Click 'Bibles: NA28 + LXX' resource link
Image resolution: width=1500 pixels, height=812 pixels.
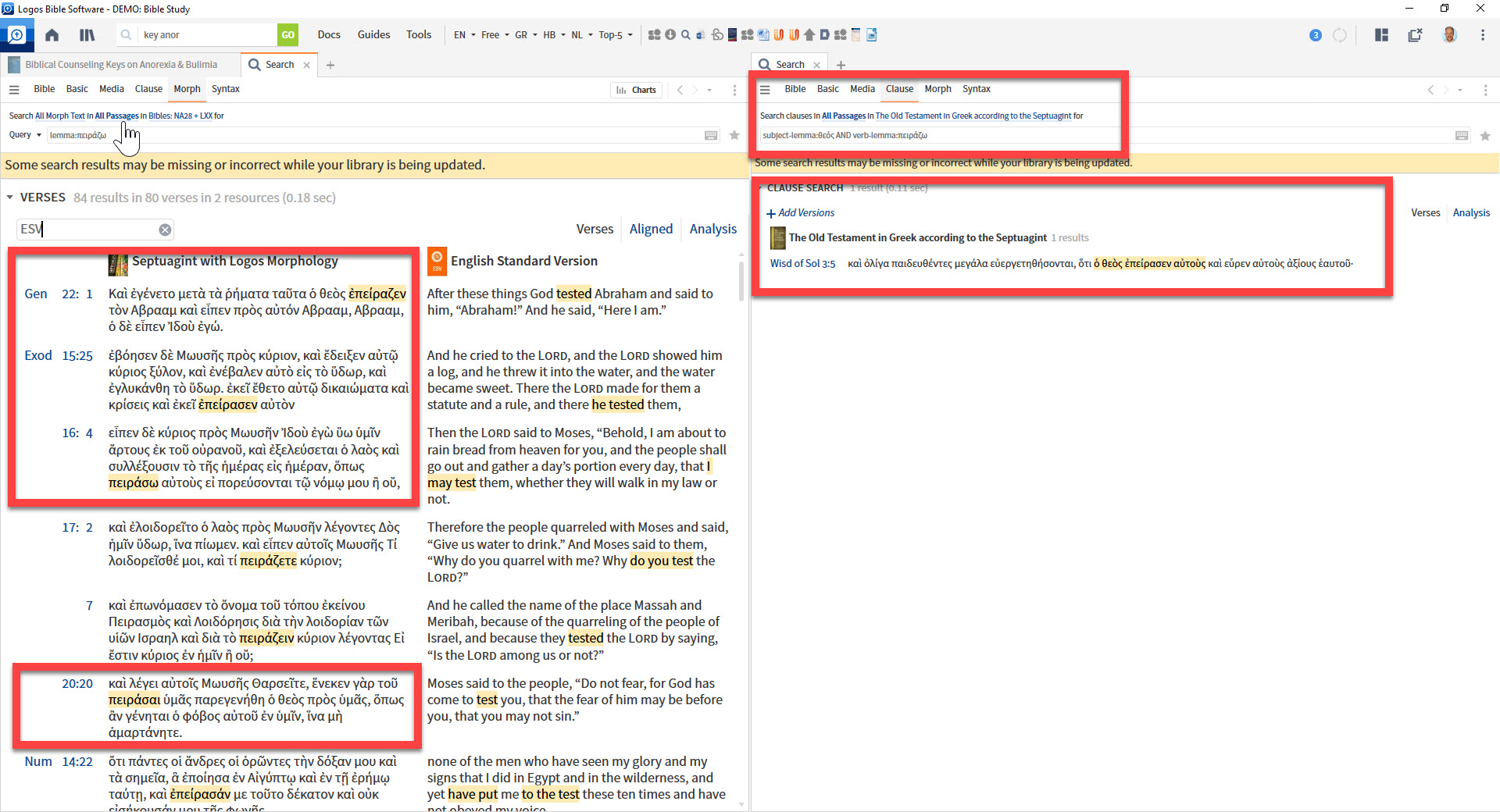tap(180, 116)
